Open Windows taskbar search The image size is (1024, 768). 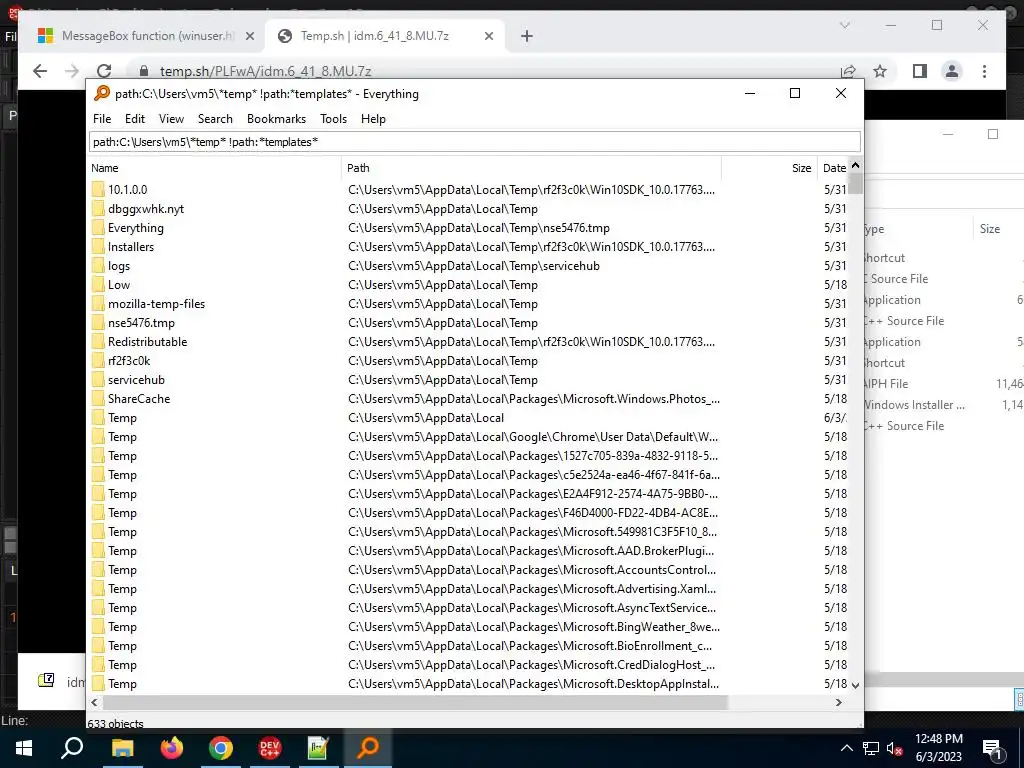click(72, 748)
